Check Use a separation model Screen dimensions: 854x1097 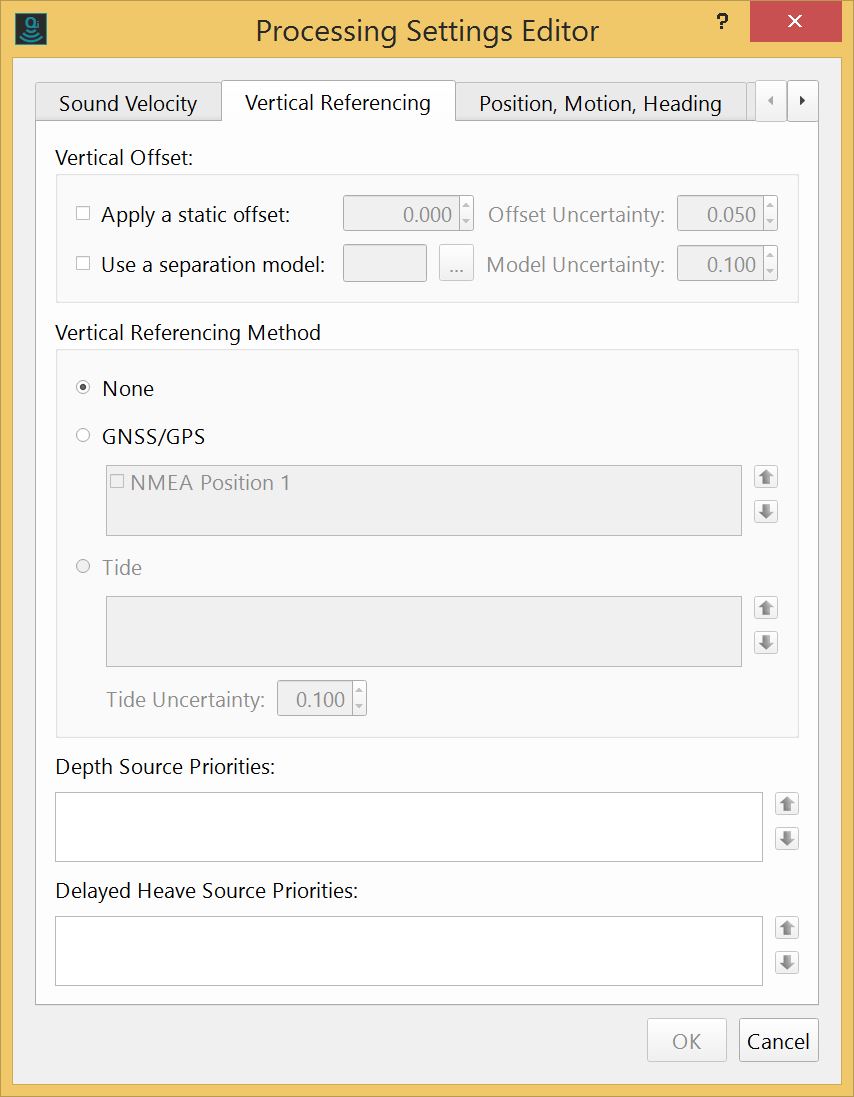coord(82,264)
